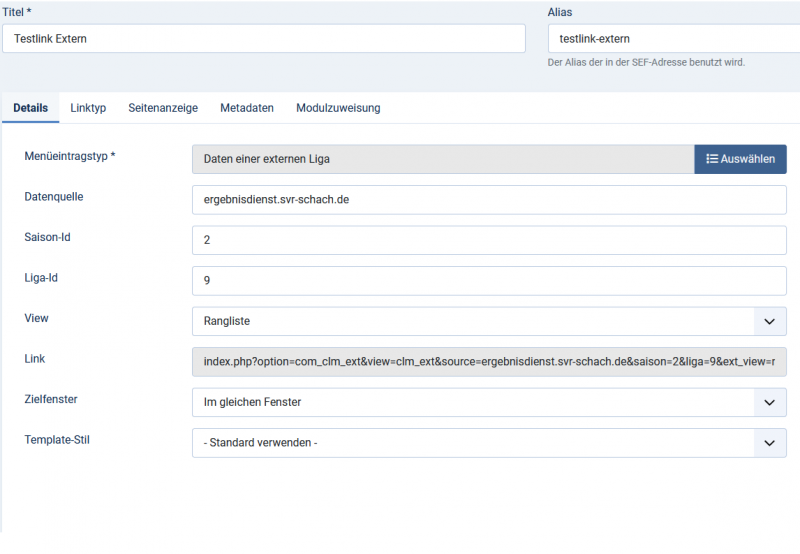800x554 pixels.
Task: Select the Details tab
Action: (31, 108)
